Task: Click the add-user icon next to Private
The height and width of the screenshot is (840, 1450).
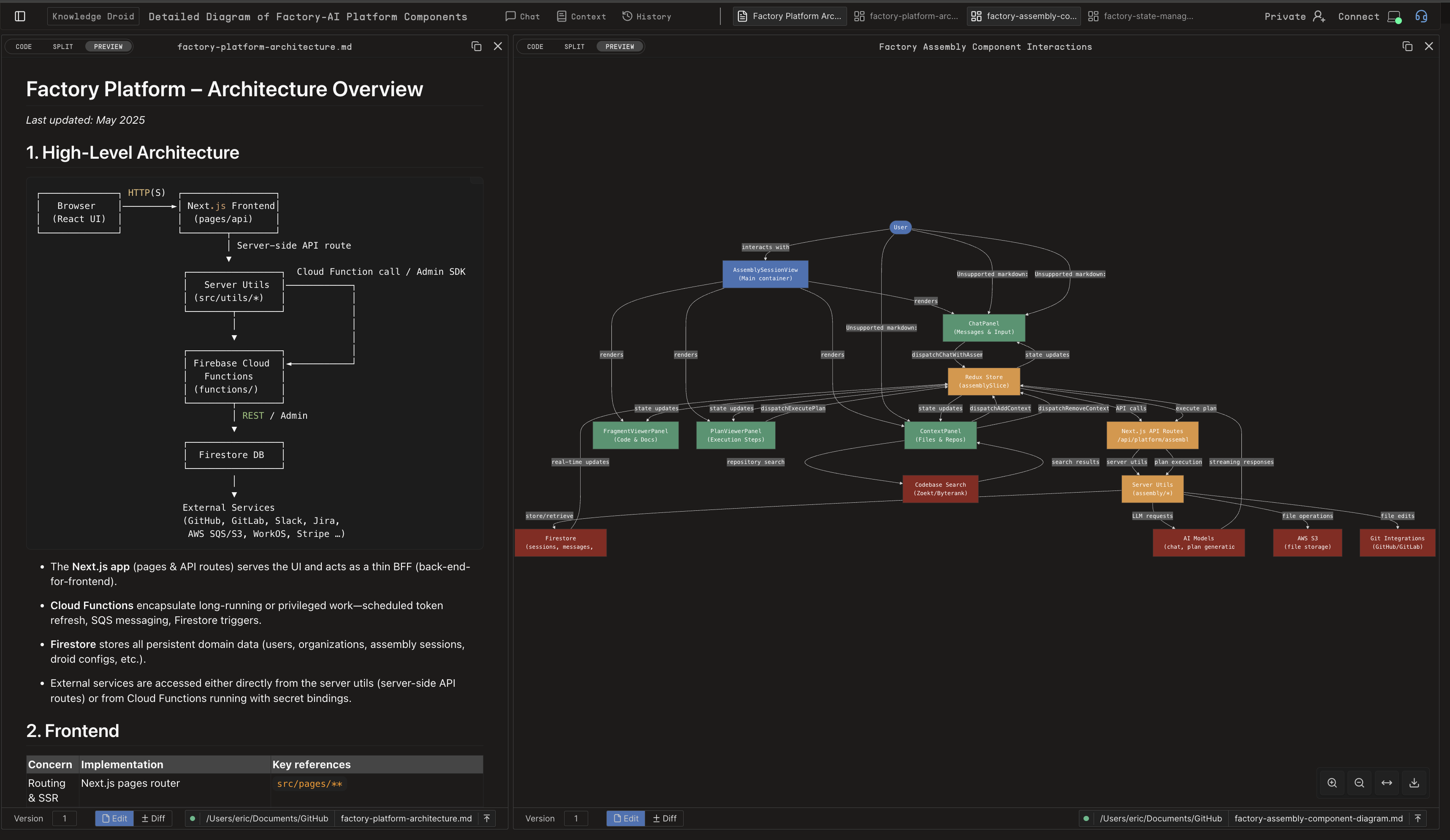Action: click(x=1319, y=16)
